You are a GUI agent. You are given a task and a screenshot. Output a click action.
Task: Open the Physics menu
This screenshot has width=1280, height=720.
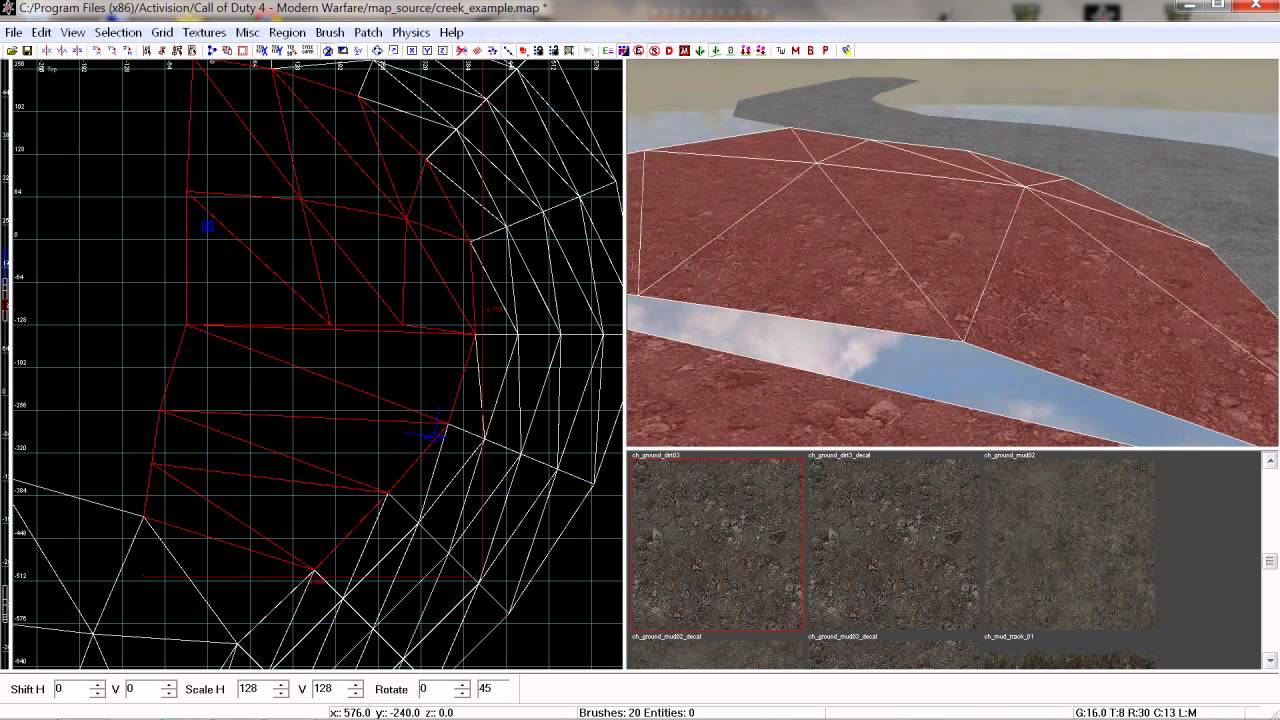coord(411,32)
